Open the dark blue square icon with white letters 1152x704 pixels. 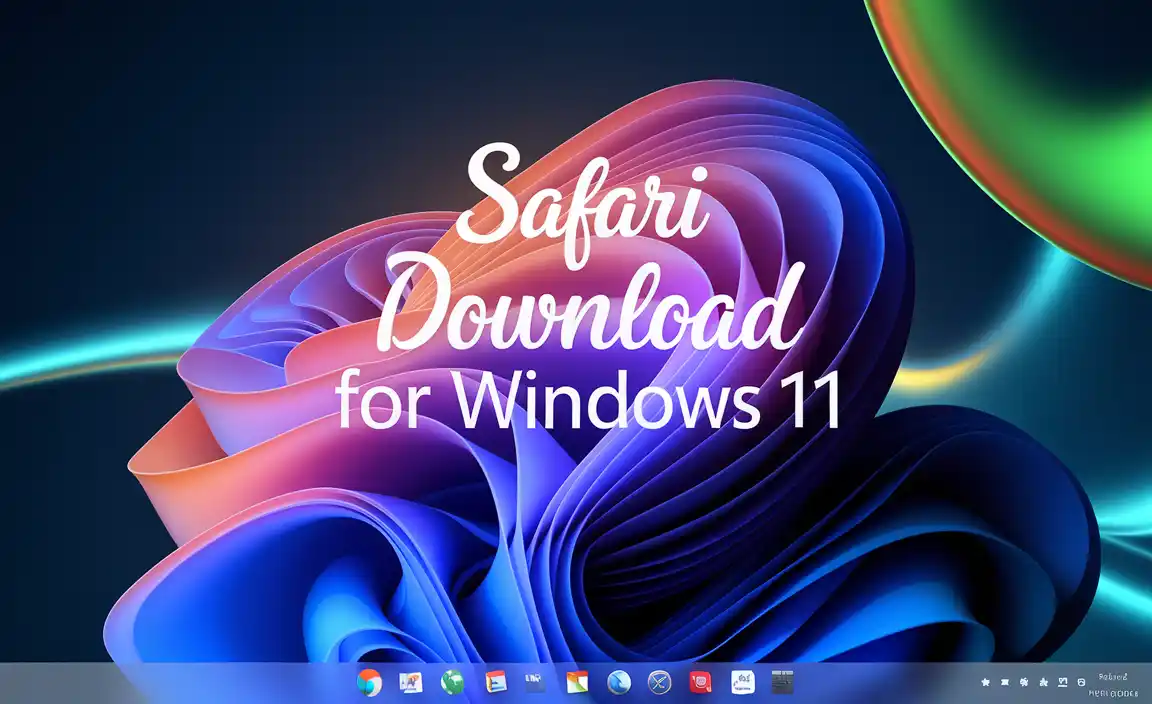click(x=535, y=683)
